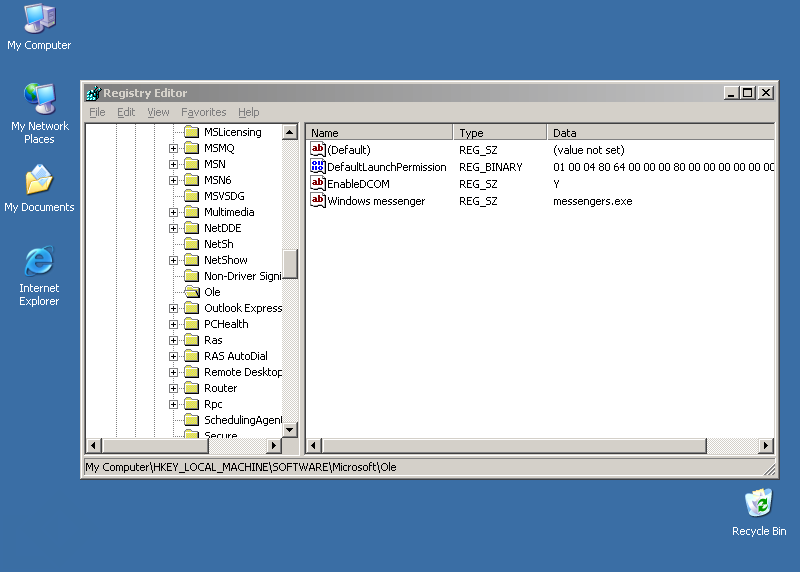Screen dimensions: 800x572
Task: Click the value pane scroll right arrow
Action: pyautogui.click(x=766, y=445)
